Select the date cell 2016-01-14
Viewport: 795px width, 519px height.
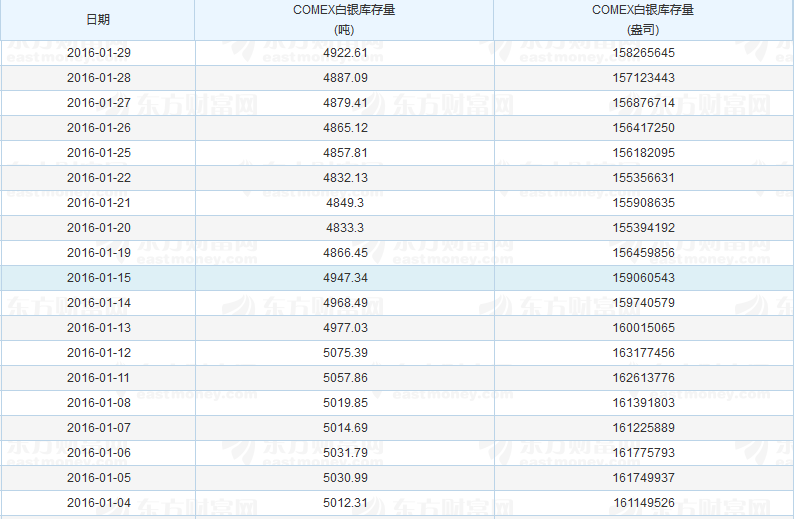click(x=99, y=303)
